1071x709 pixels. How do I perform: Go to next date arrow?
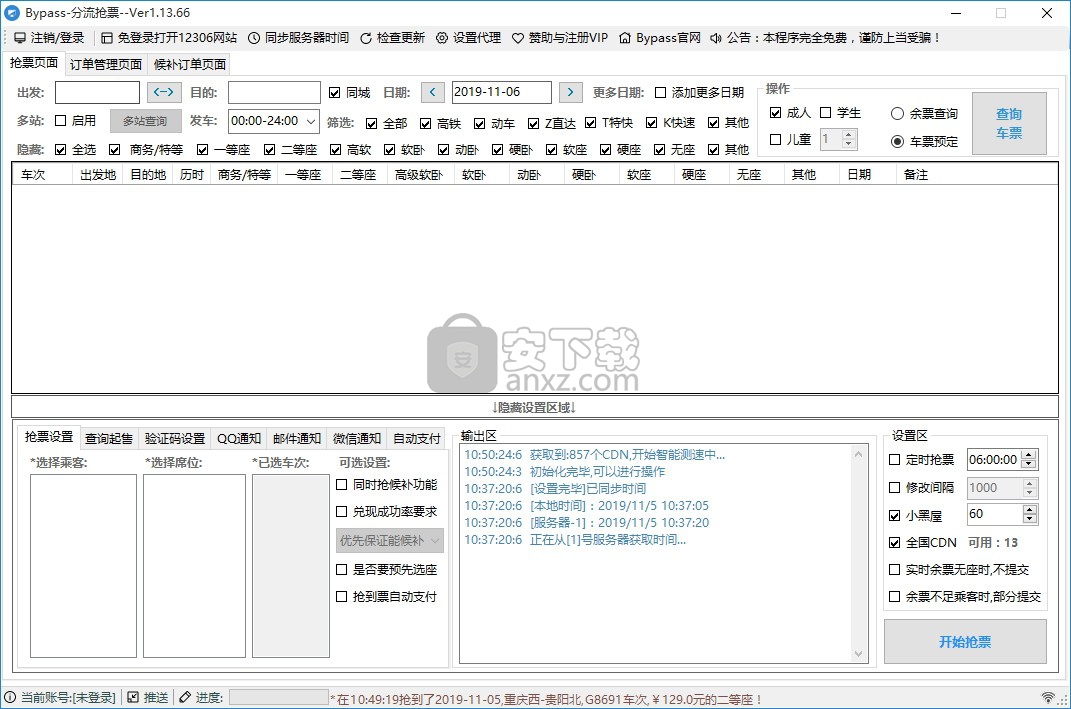pyautogui.click(x=570, y=92)
